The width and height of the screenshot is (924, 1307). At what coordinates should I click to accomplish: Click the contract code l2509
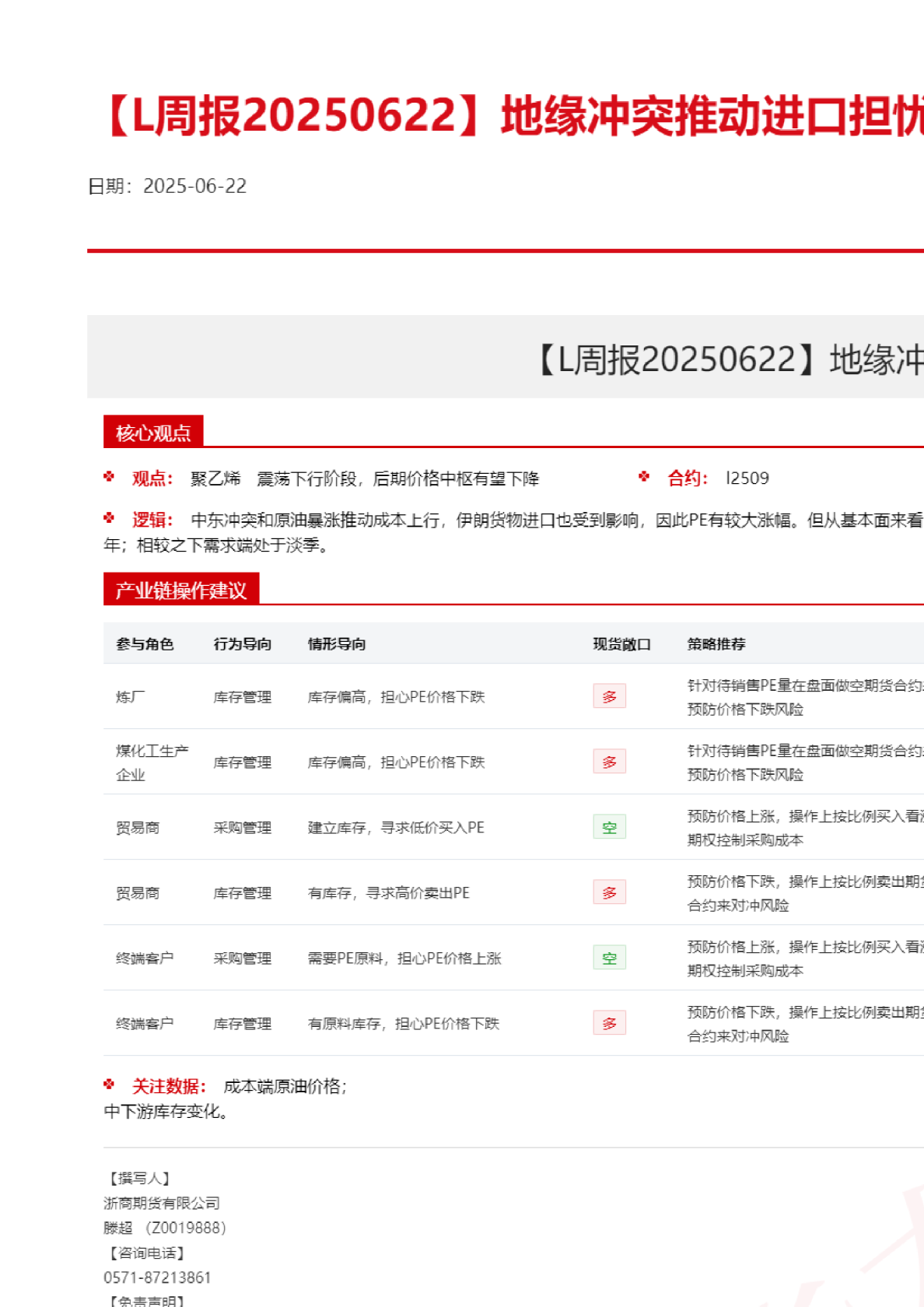pyautogui.click(x=747, y=478)
